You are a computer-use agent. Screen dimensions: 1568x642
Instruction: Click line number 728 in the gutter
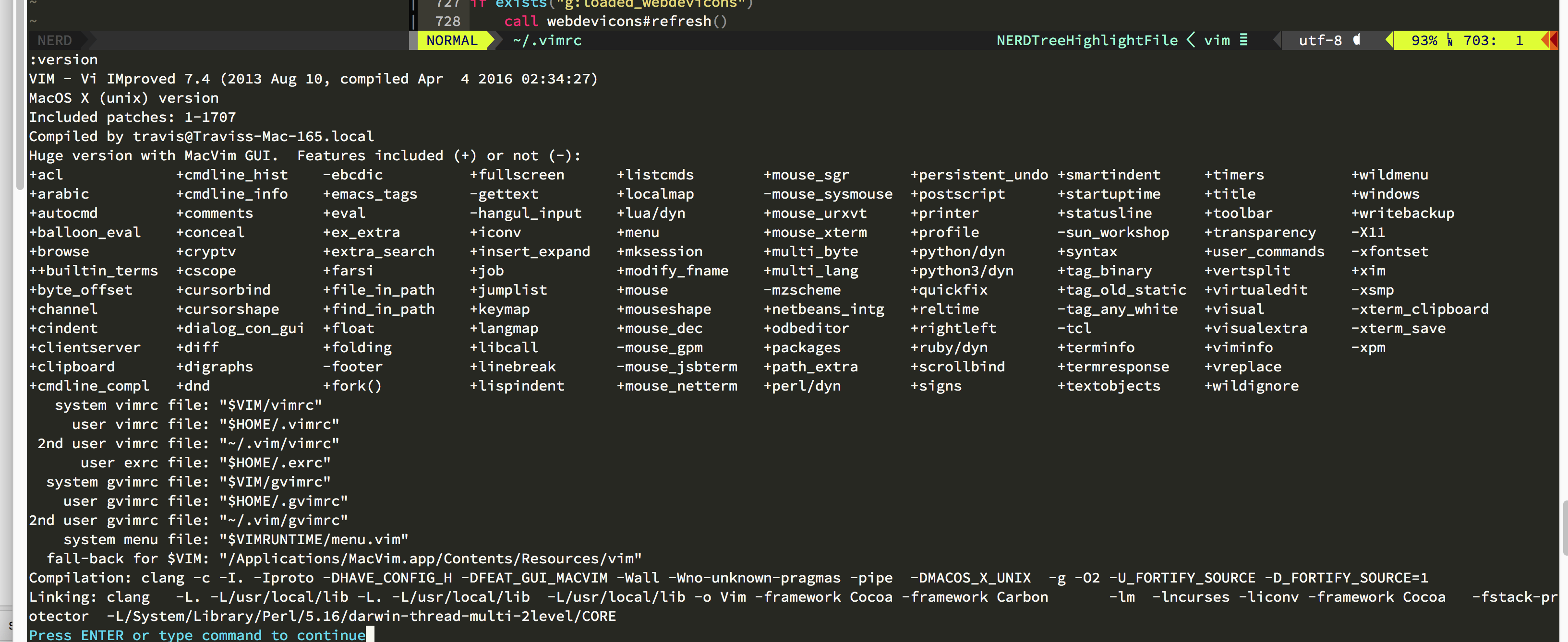tap(447, 21)
